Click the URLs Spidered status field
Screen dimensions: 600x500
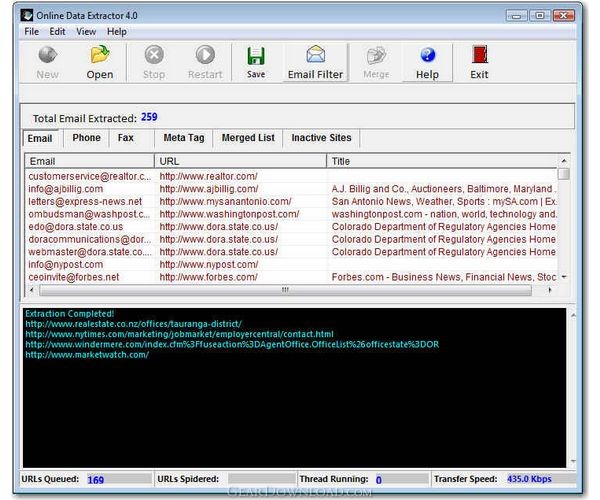pyautogui.click(x=261, y=479)
